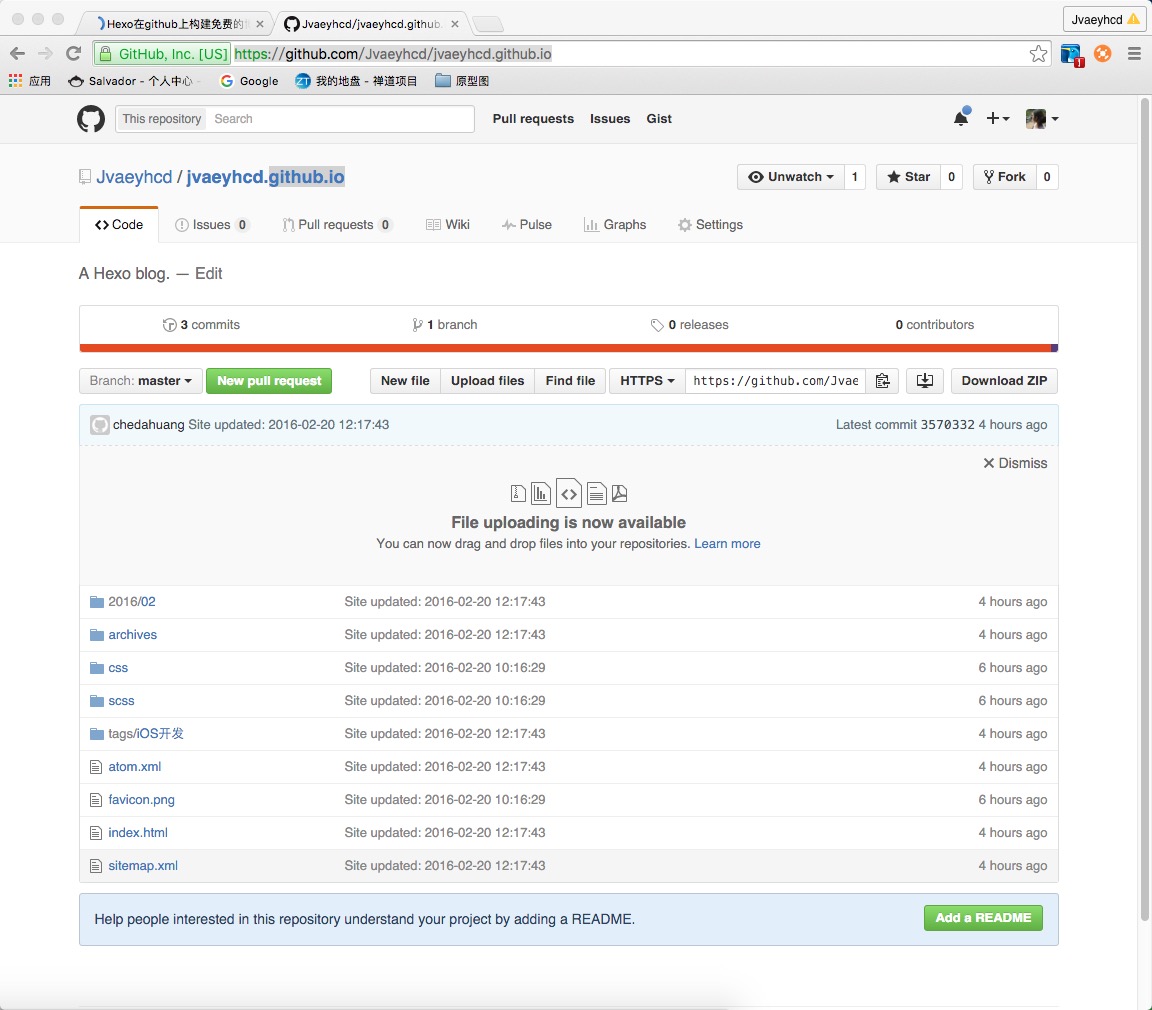Click the Learn more link
Screen dimensions: 1152x1010
[727, 544]
